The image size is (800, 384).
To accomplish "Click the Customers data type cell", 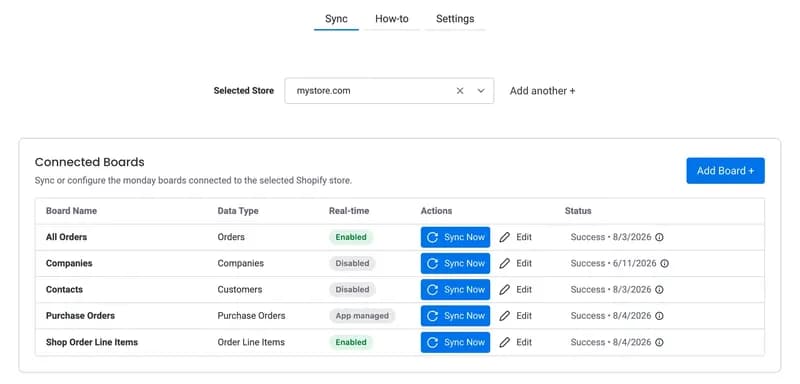I will coord(240,289).
